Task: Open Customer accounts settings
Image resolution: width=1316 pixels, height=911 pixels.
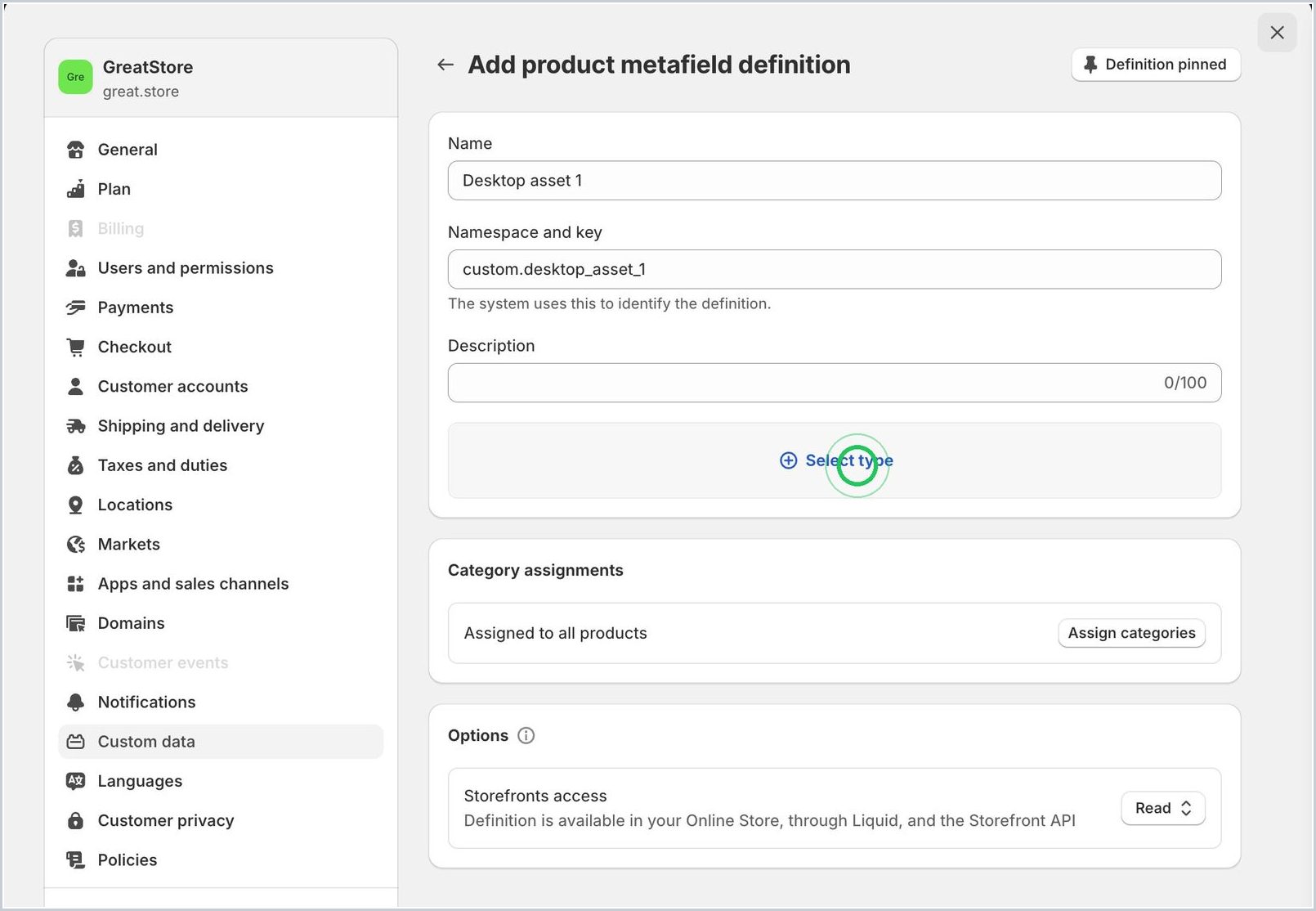Action: 221,386
